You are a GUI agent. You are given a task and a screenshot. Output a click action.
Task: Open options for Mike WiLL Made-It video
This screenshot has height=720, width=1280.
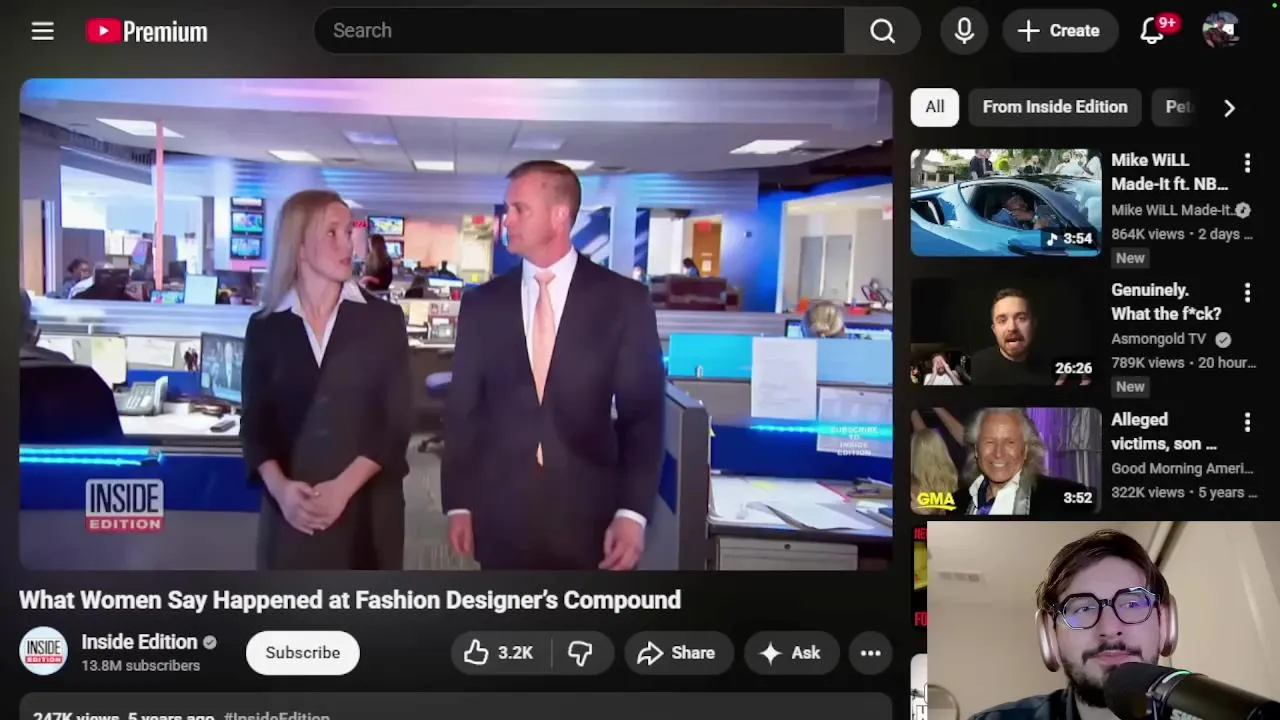pyautogui.click(x=1247, y=163)
